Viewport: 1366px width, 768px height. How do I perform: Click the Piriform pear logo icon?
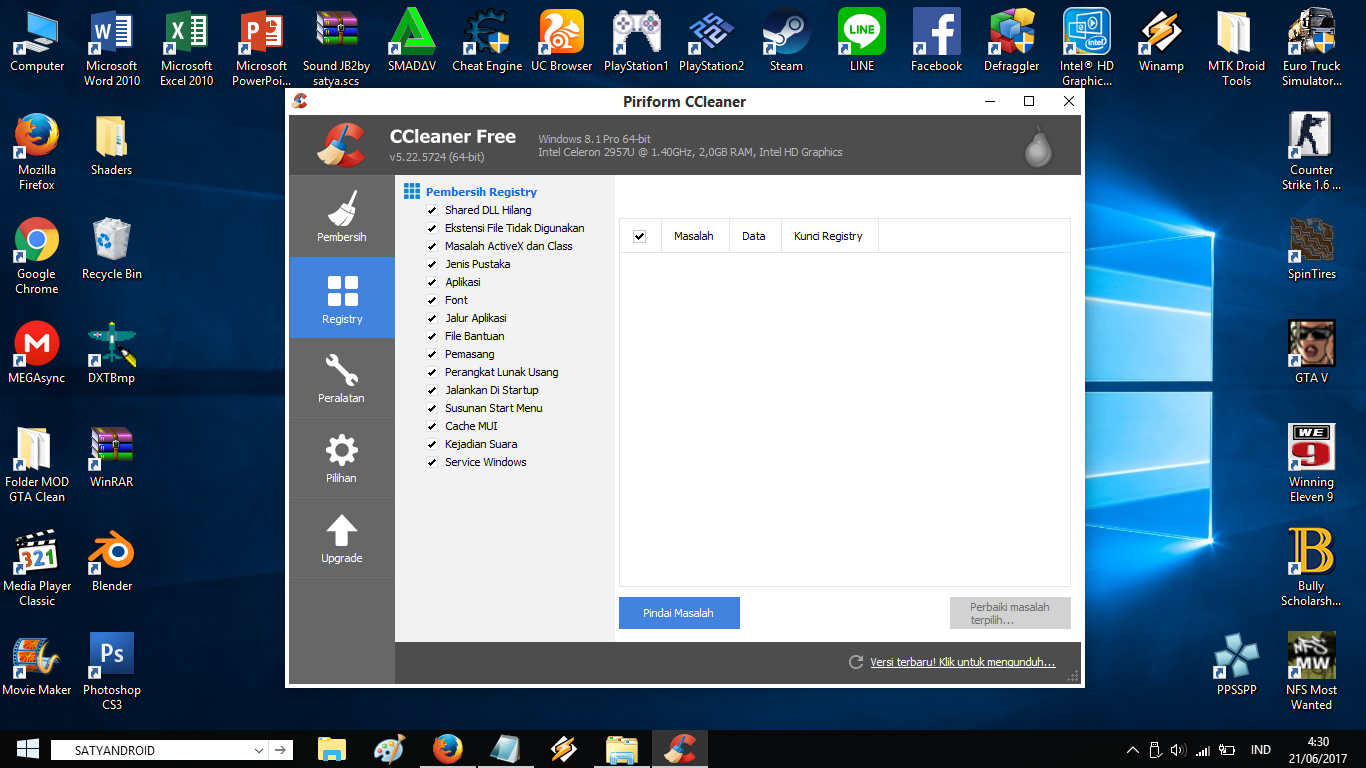(x=1038, y=149)
